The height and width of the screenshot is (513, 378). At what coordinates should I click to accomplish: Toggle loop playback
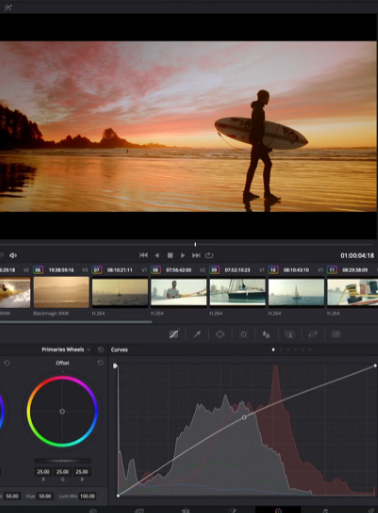point(209,255)
